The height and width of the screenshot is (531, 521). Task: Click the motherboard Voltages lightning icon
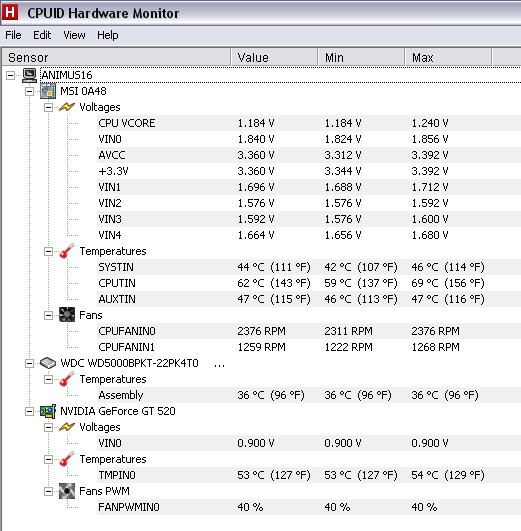(67, 107)
